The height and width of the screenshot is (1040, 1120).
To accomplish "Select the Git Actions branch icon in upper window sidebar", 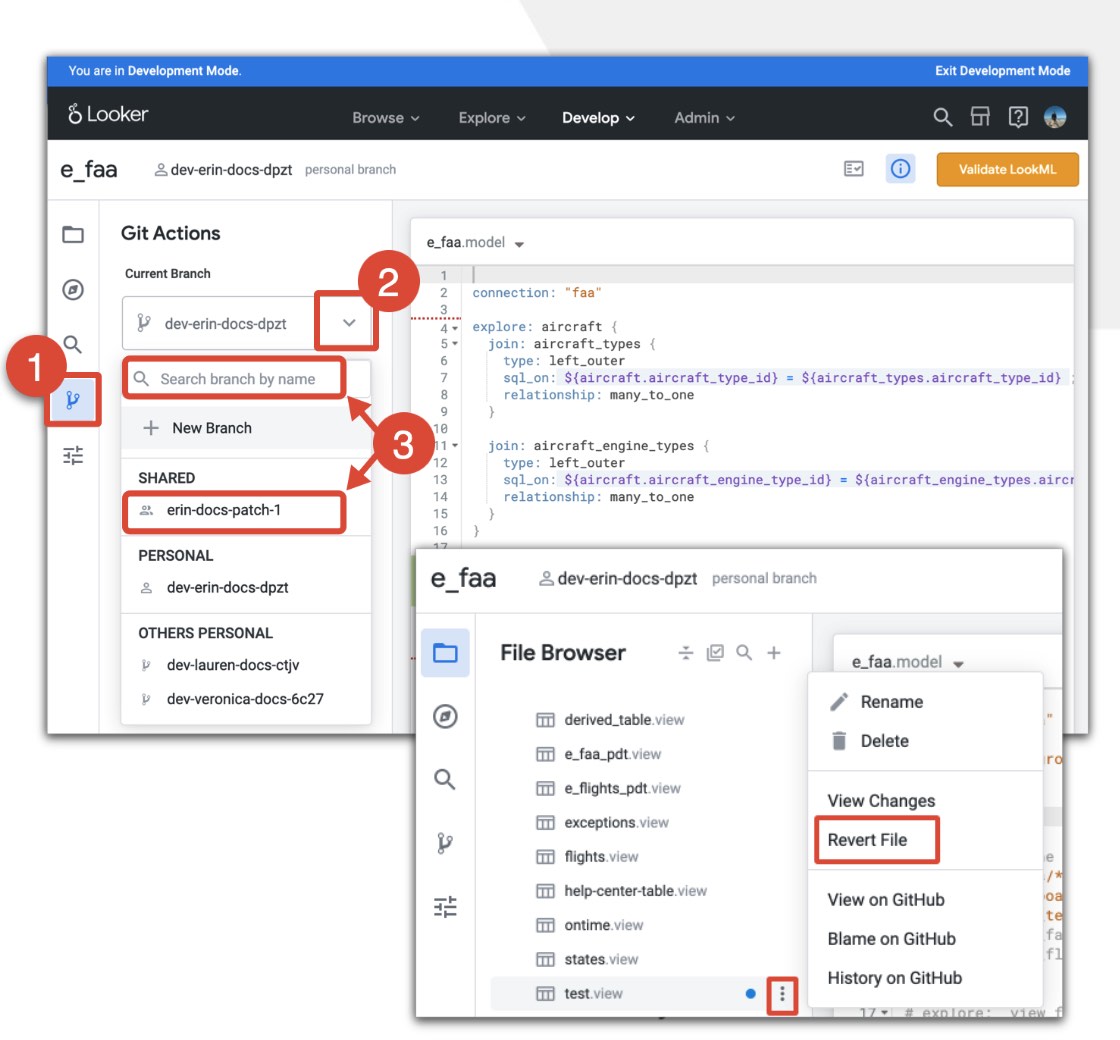I will click(73, 400).
